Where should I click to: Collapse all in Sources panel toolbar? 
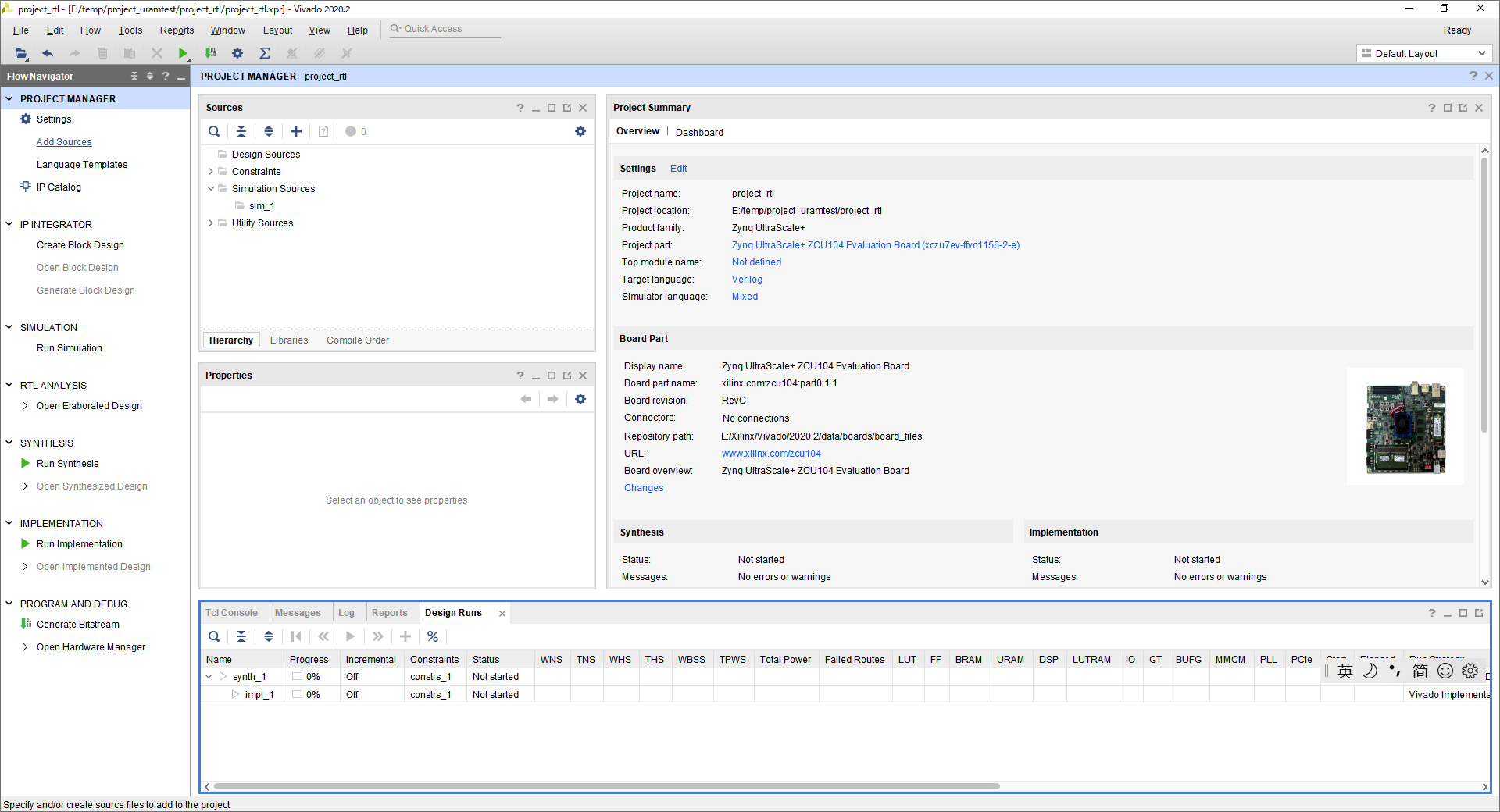tap(241, 131)
